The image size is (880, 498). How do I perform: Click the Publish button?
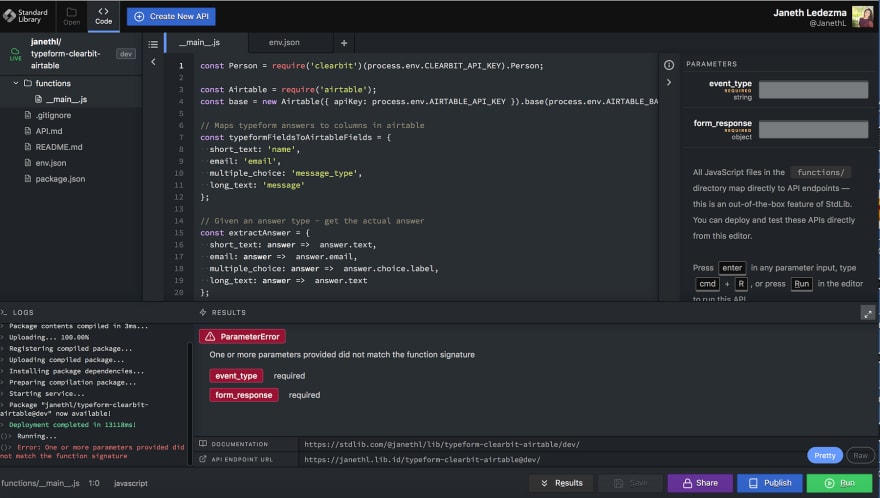[x=769, y=483]
